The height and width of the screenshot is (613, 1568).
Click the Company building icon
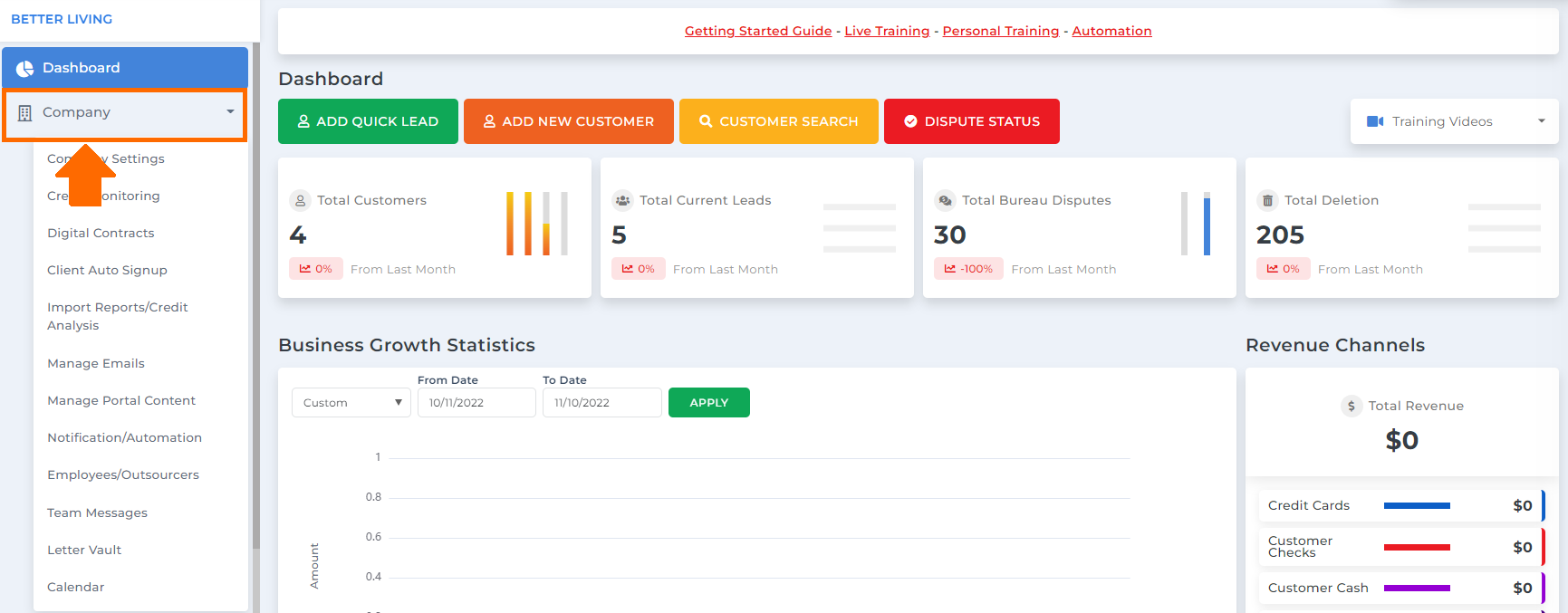click(x=25, y=113)
